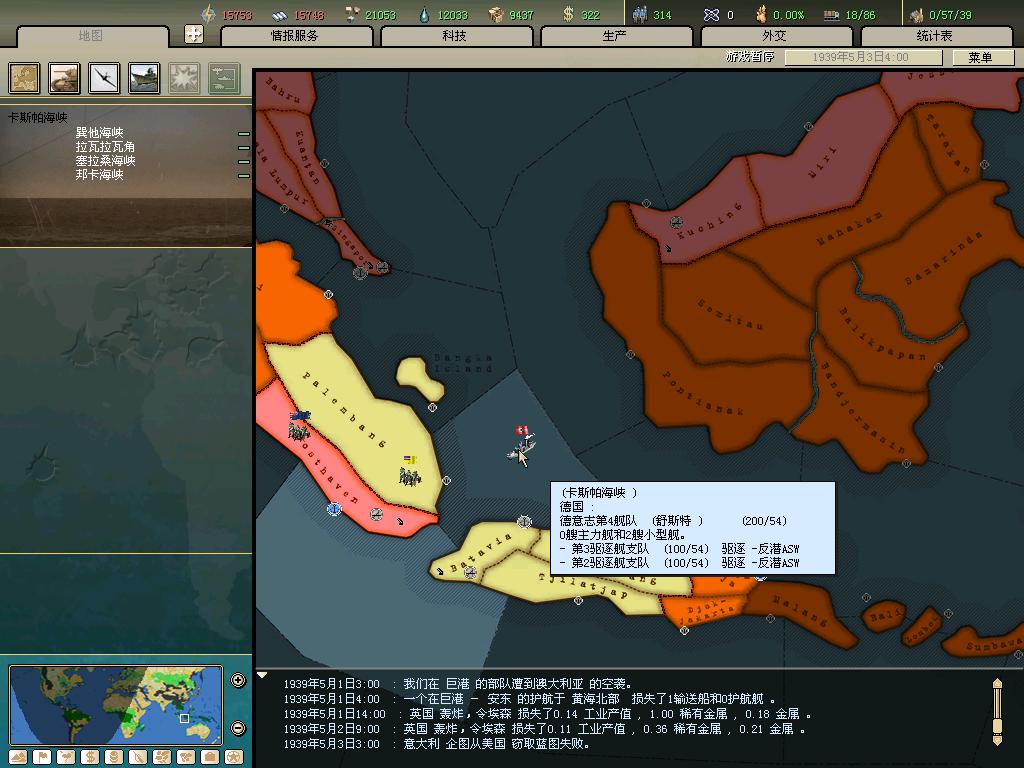Select the partisan rifle map mode
1024x768 pixels.
point(138,758)
